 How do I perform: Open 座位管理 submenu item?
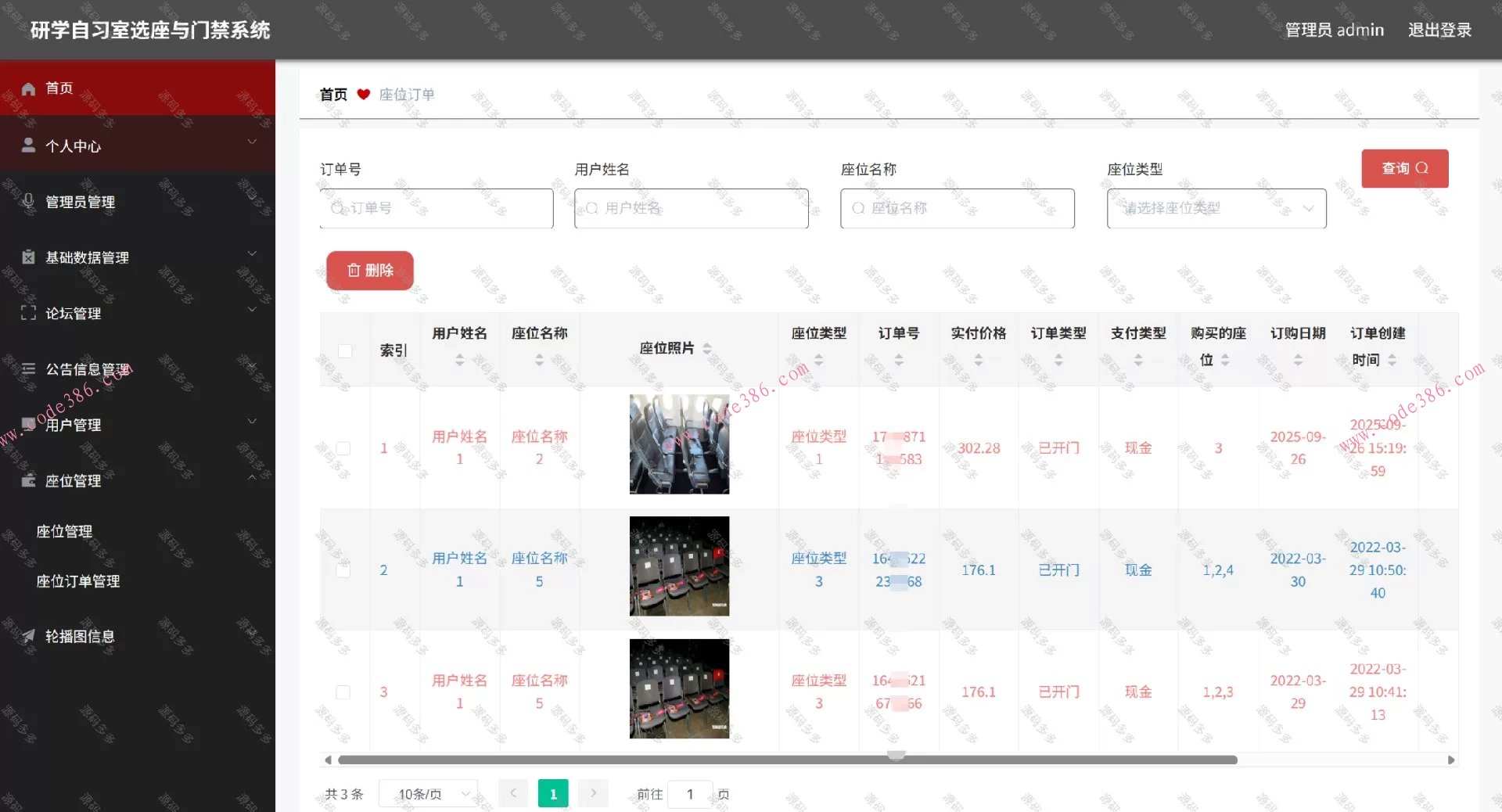coord(65,531)
